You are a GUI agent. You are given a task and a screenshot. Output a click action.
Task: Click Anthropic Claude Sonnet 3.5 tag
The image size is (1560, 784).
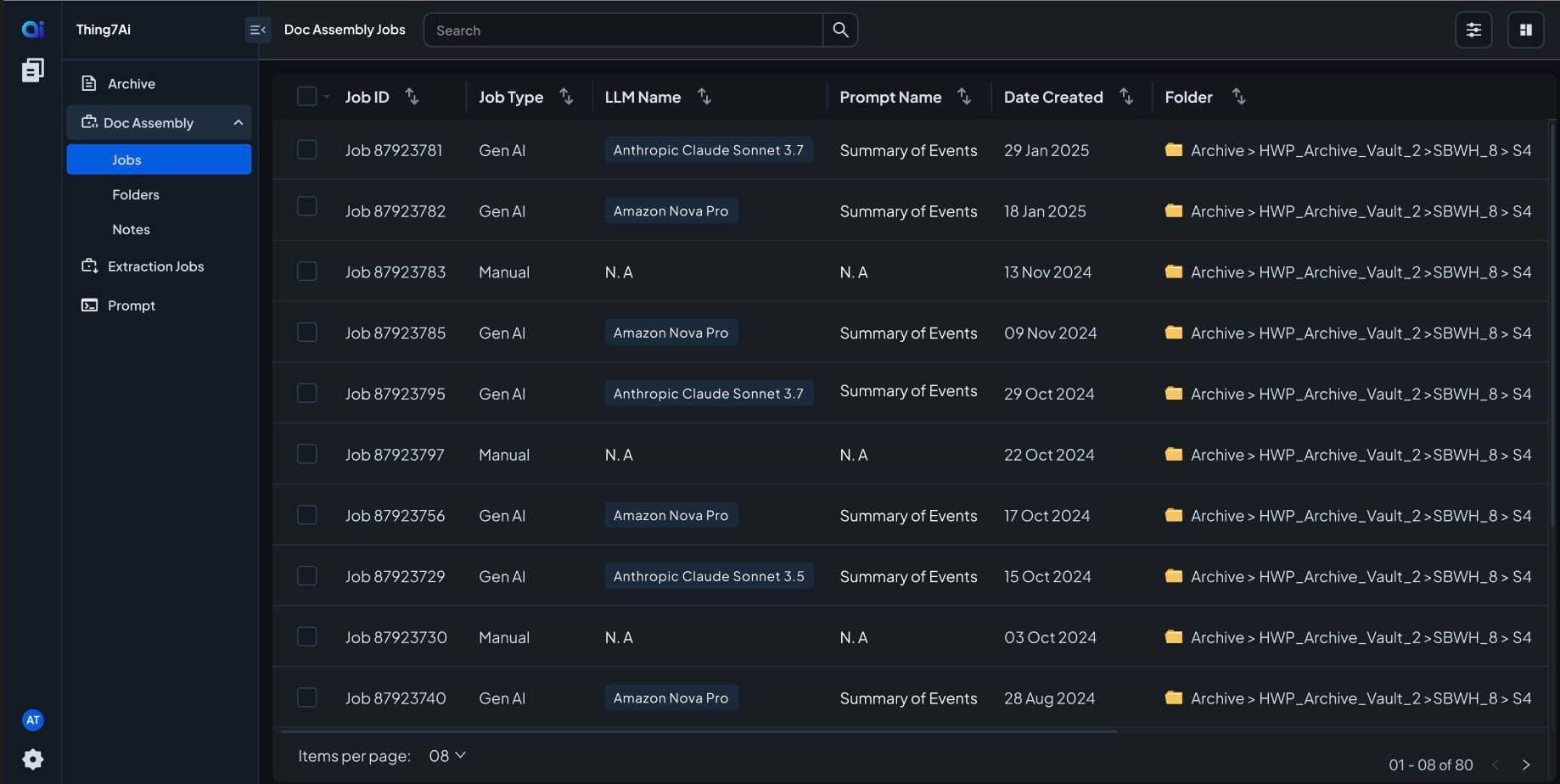pos(709,576)
